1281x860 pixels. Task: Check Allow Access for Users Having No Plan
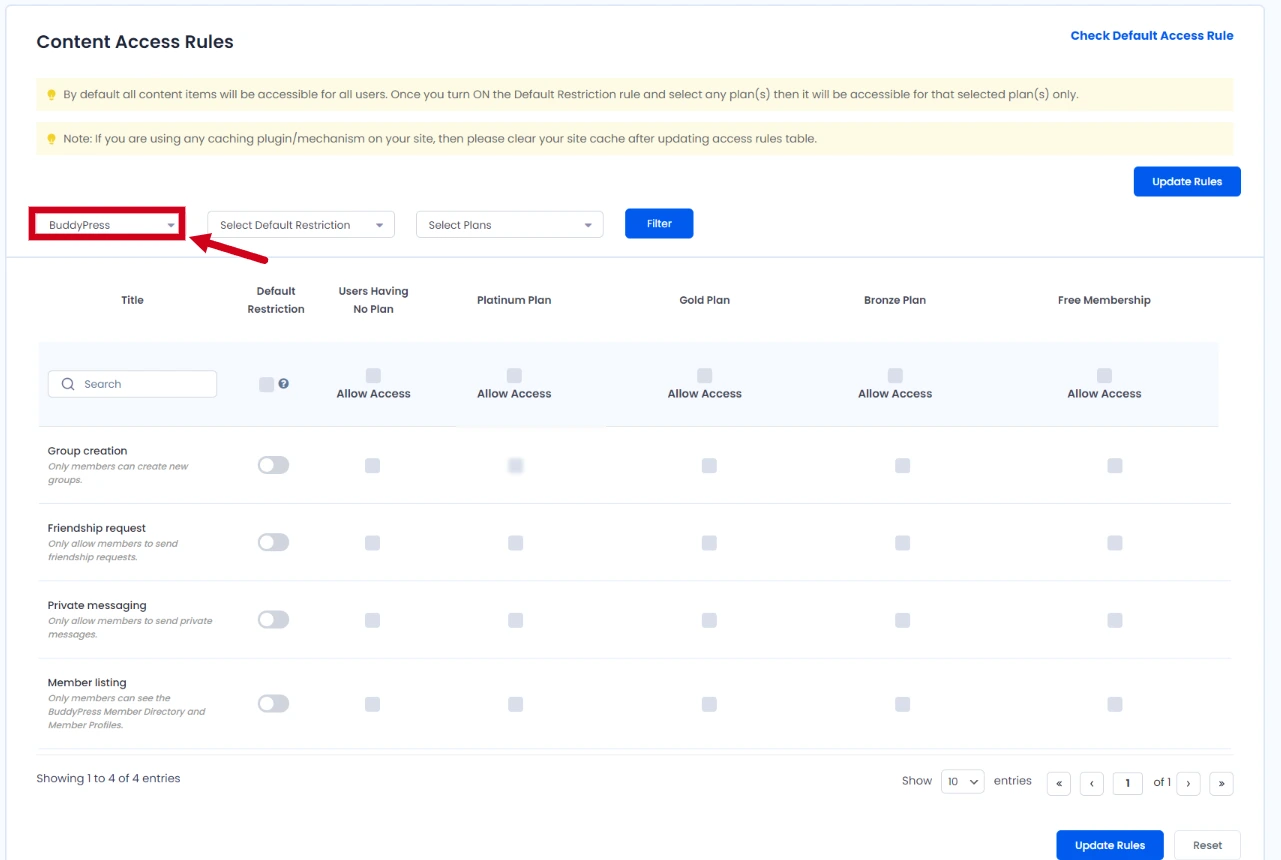click(373, 375)
